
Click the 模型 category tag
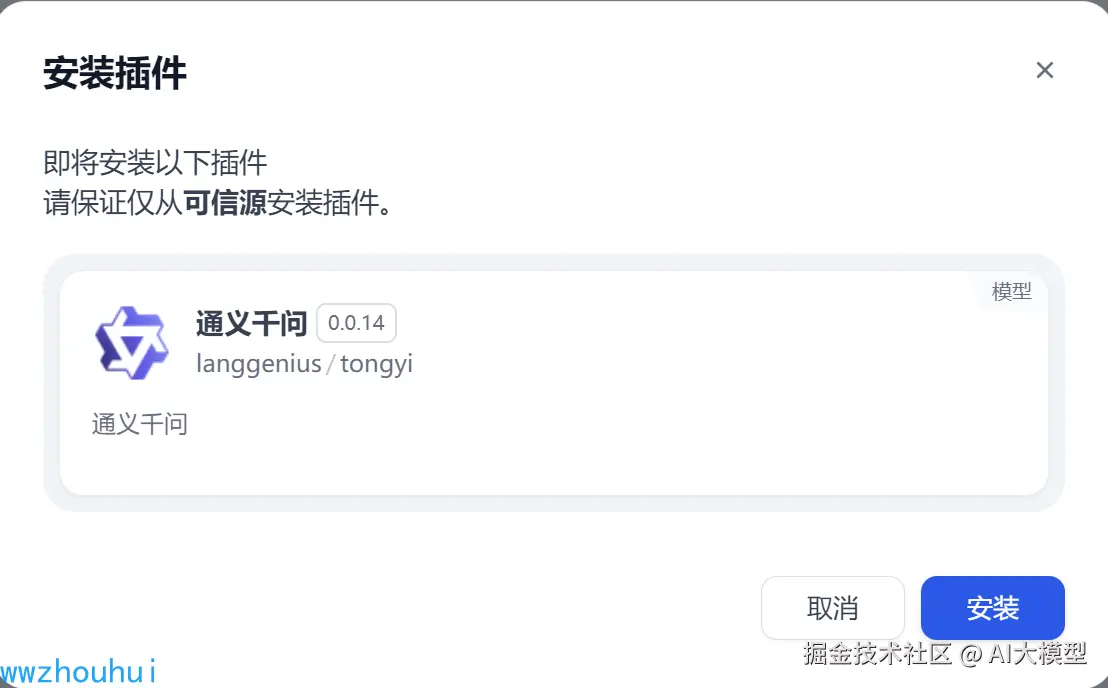[1011, 292]
